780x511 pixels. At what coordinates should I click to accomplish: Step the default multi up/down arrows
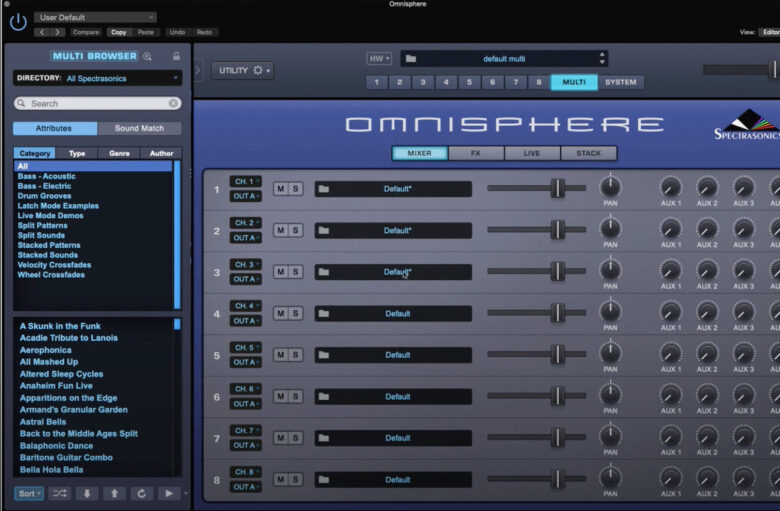(x=602, y=58)
